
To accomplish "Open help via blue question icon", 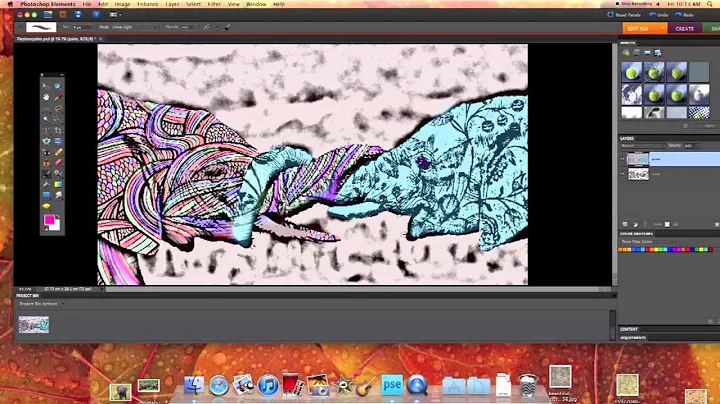I will 96,15.
